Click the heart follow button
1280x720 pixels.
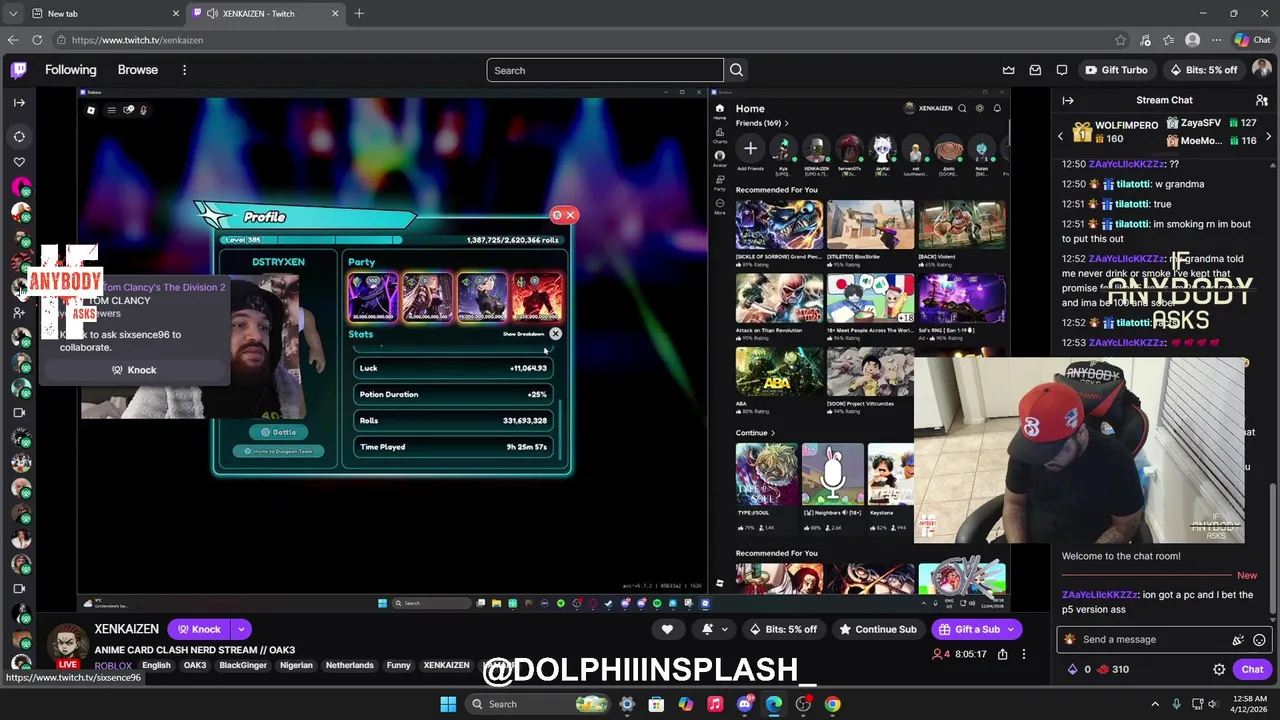[x=667, y=629]
